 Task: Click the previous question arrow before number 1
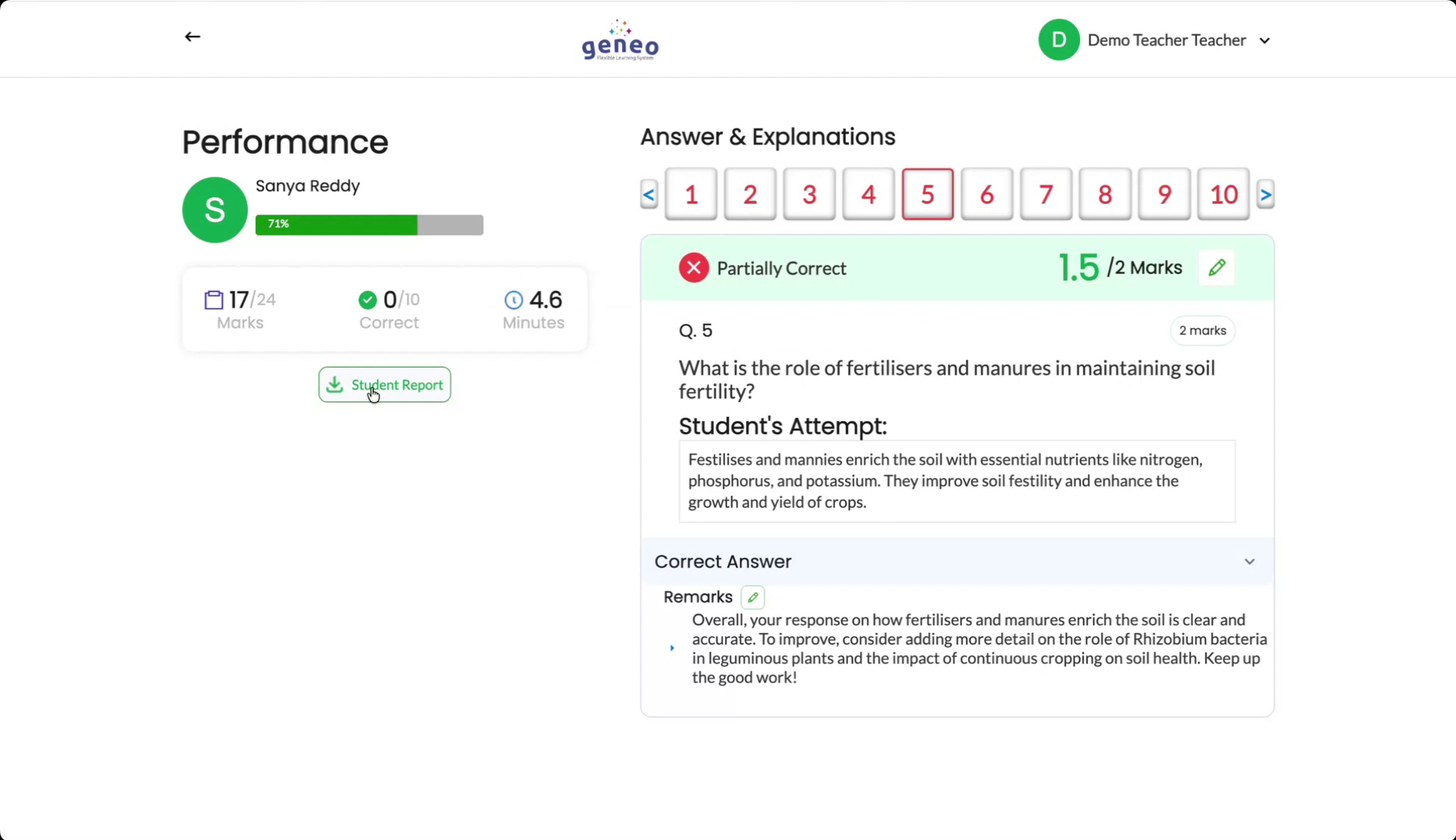click(x=648, y=194)
